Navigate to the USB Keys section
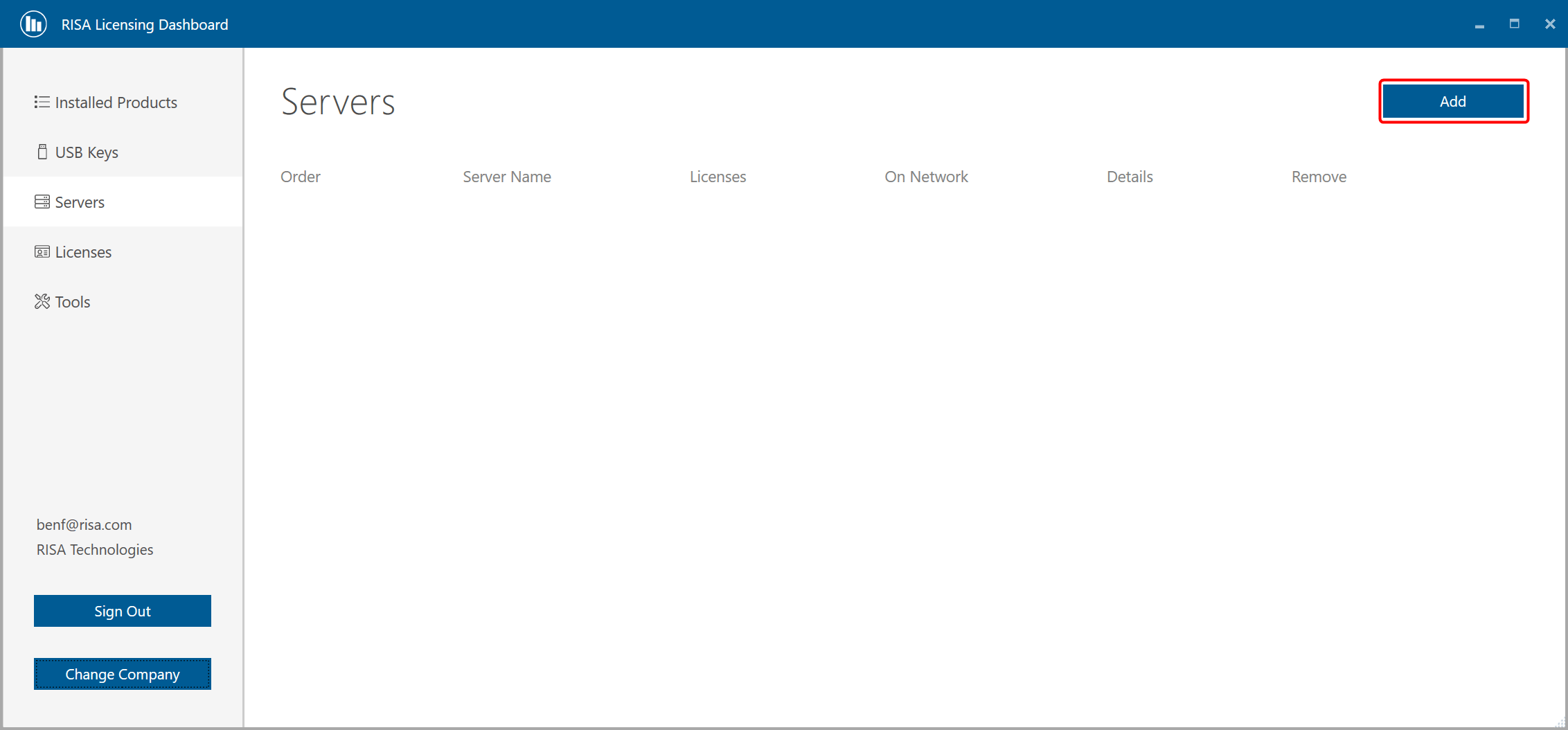 86,152
